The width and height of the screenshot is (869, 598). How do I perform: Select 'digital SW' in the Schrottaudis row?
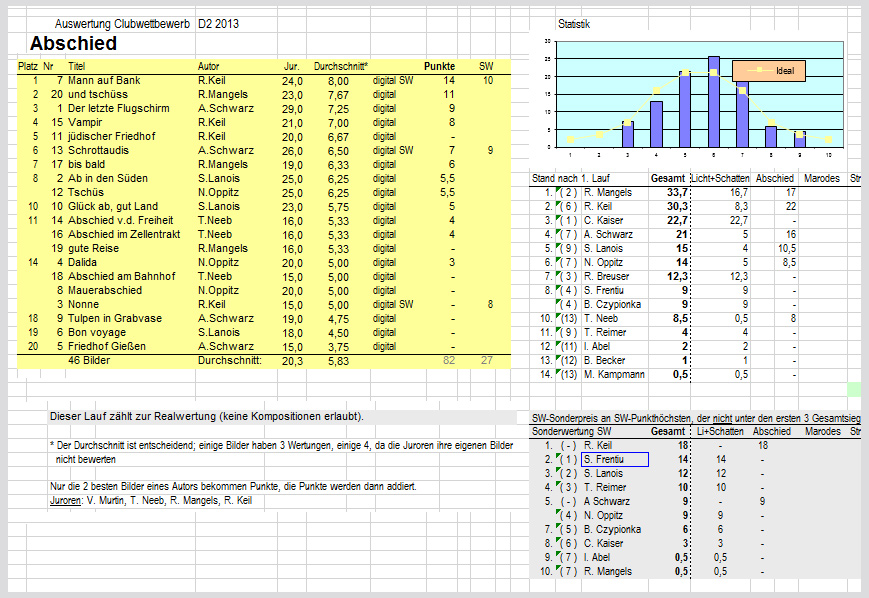[x=393, y=151]
